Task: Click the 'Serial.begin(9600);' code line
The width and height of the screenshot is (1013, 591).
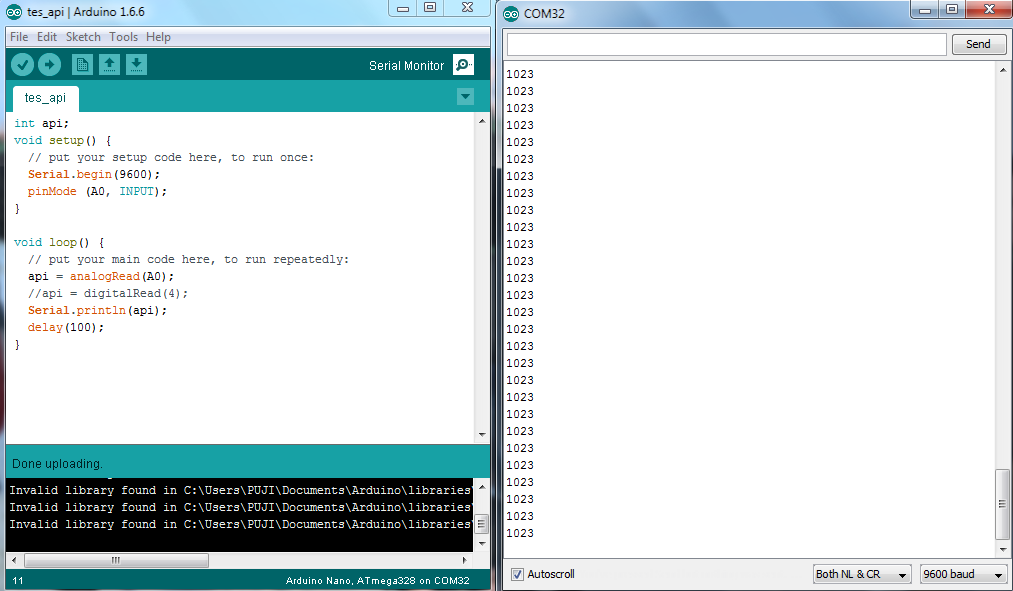Action: point(94,174)
